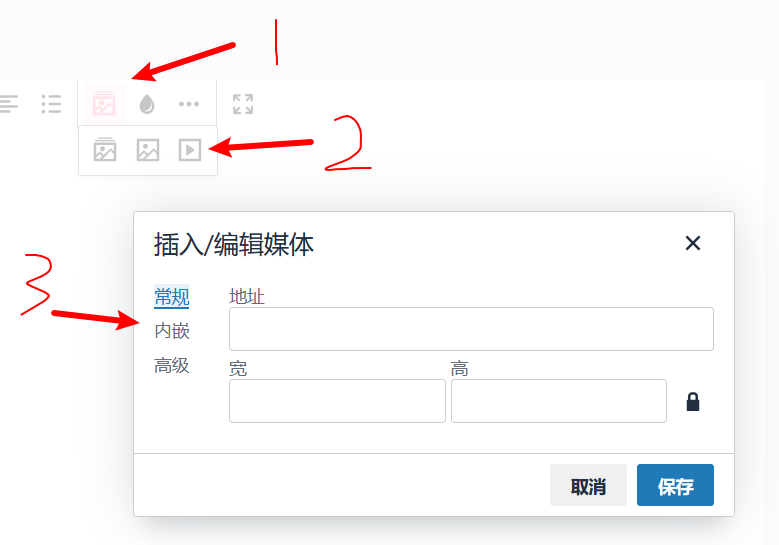
Task: Click the blue 保存 save button
Action: click(675, 485)
